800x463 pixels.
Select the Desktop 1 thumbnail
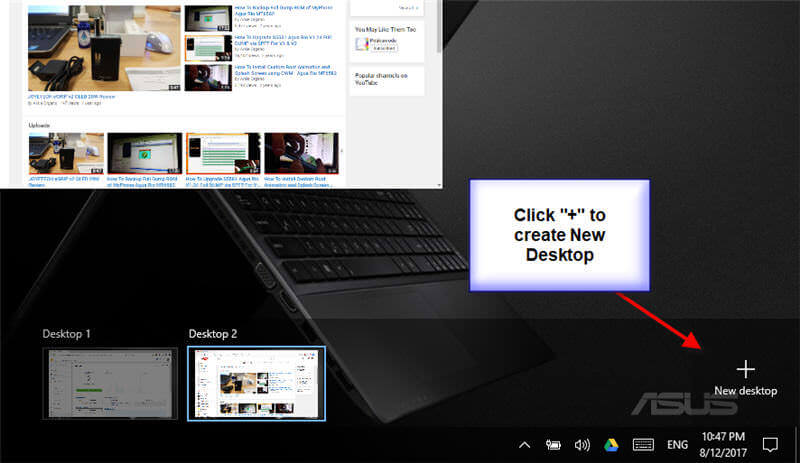(x=110, y=383)
